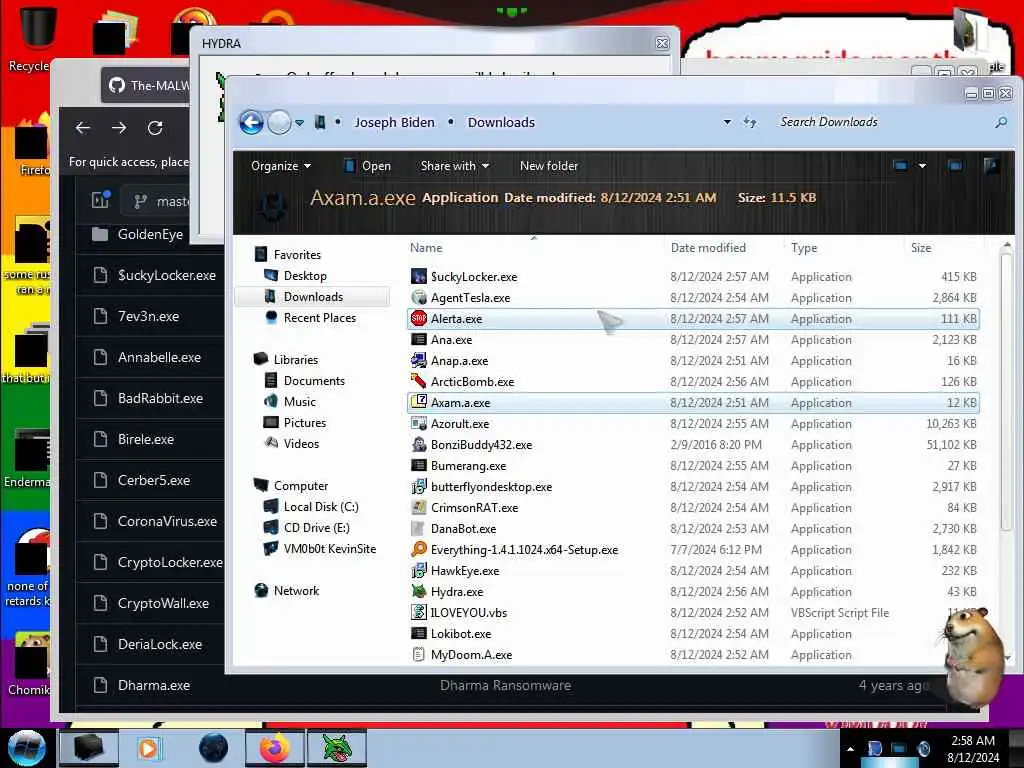
Task: Open the address bar history dropdown
Action: click(727, 122)
